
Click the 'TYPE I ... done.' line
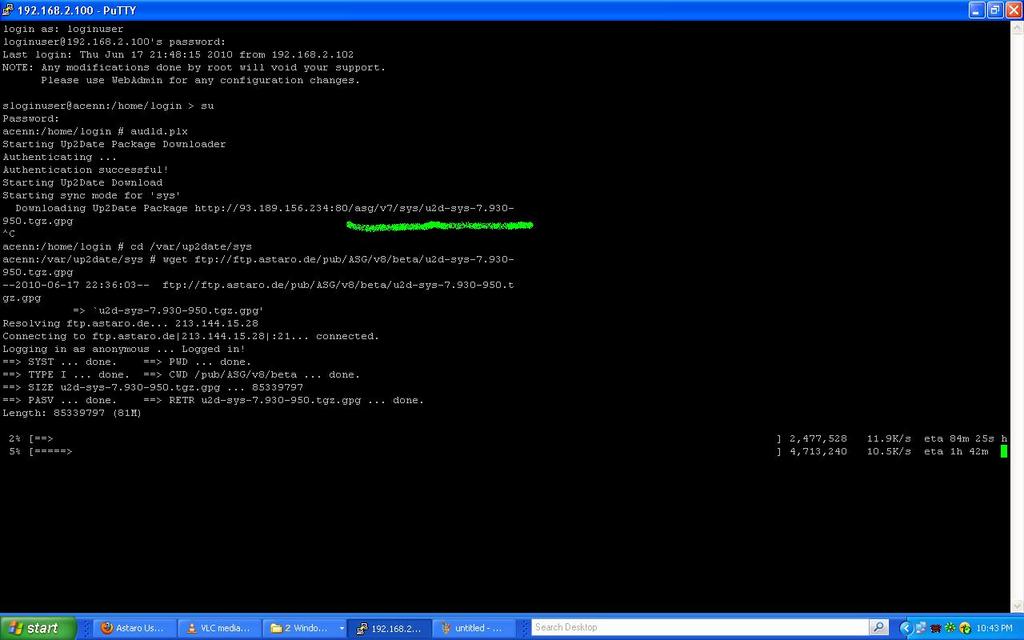pyautogui.click(x=181, y=374)
